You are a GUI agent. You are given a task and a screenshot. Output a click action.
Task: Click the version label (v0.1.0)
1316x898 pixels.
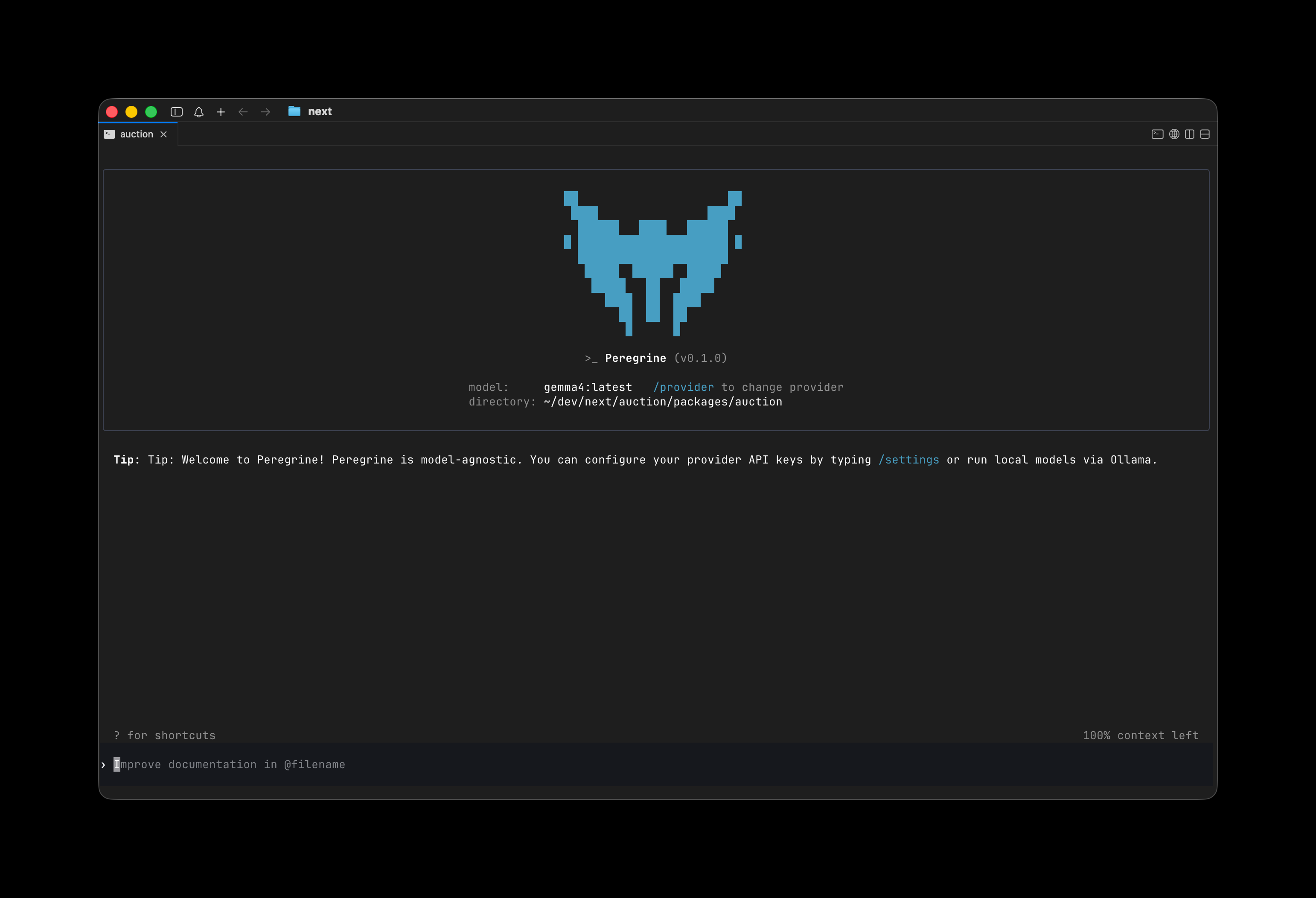click(701, 359)
